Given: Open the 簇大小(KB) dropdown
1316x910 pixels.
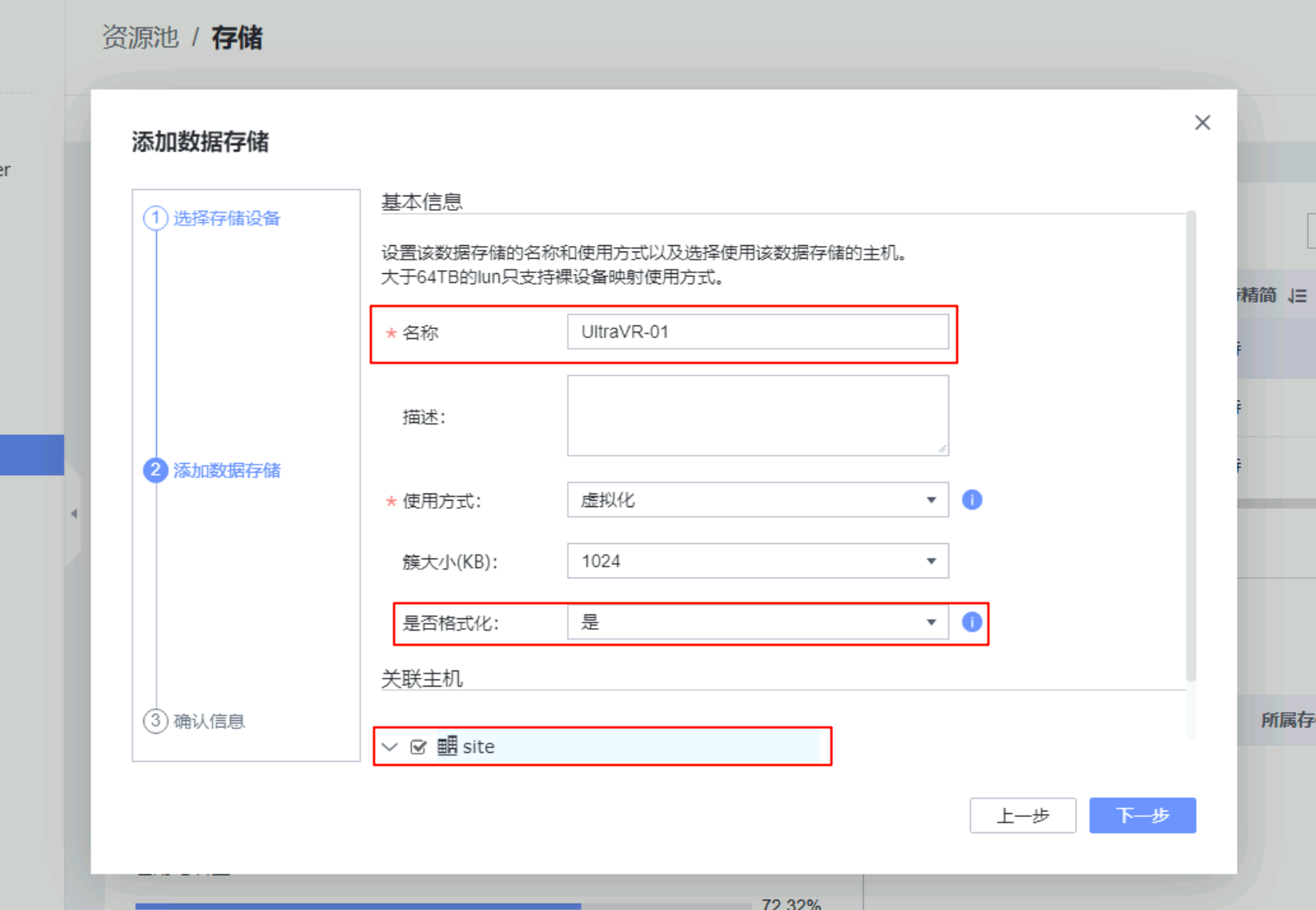Looking at the screenshot, I should point(757,562).
